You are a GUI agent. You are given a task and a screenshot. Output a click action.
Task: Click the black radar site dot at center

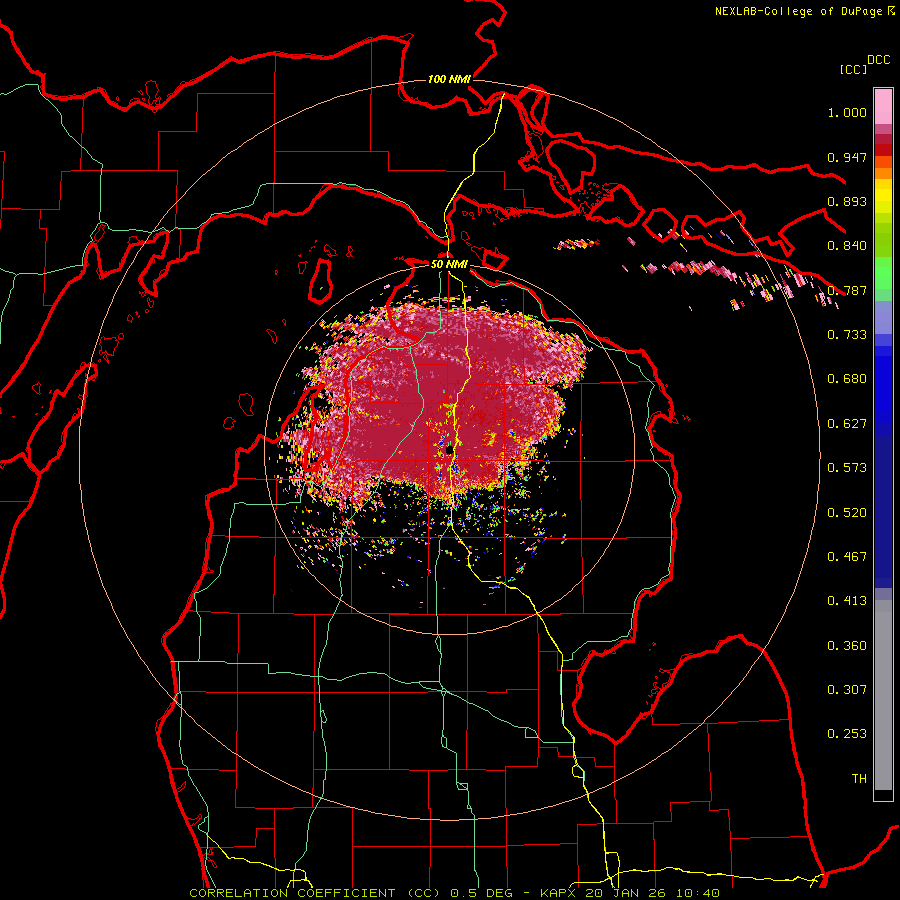point(449,451)
